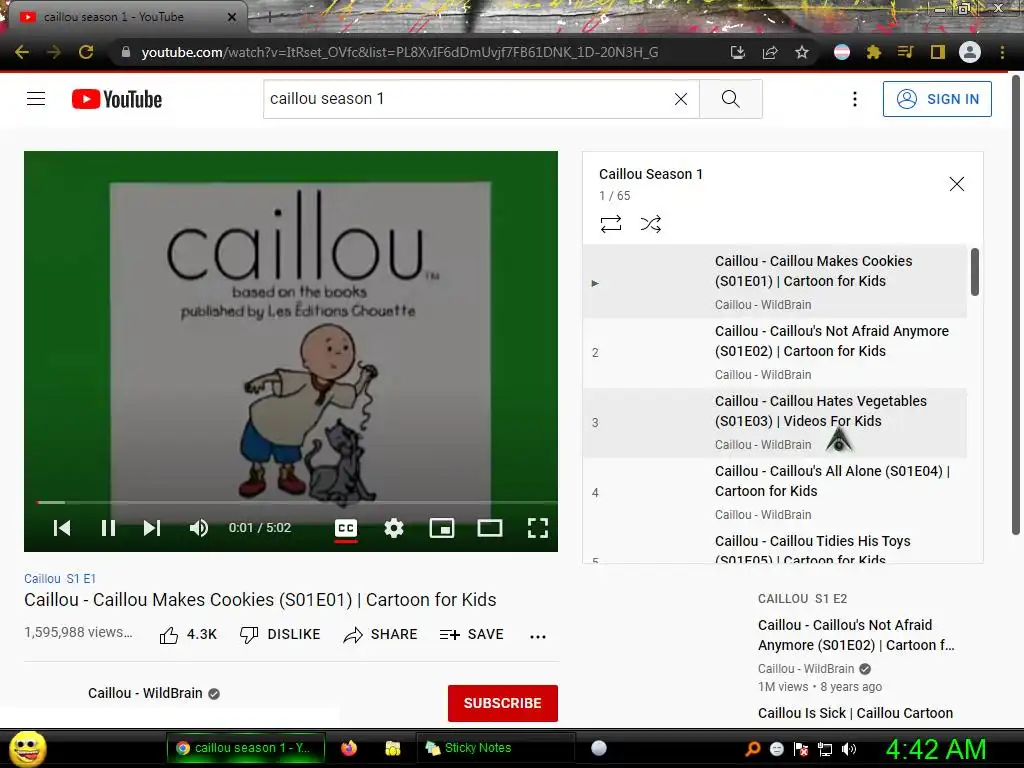Open the YouTube hamburger guide menu

[x=36, y=99]
